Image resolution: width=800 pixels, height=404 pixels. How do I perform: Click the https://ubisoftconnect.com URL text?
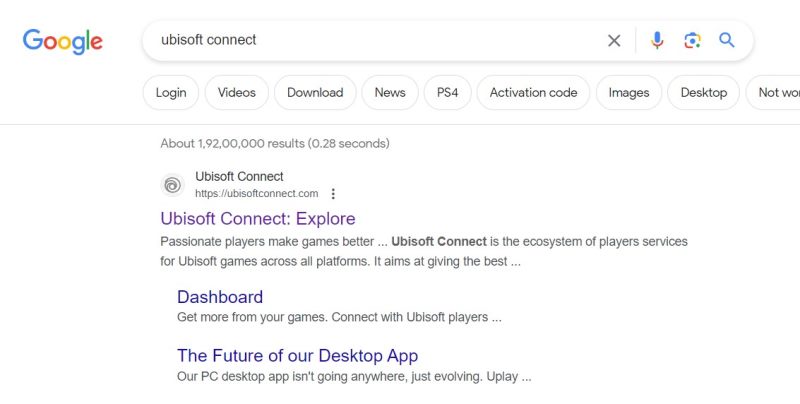257,194
